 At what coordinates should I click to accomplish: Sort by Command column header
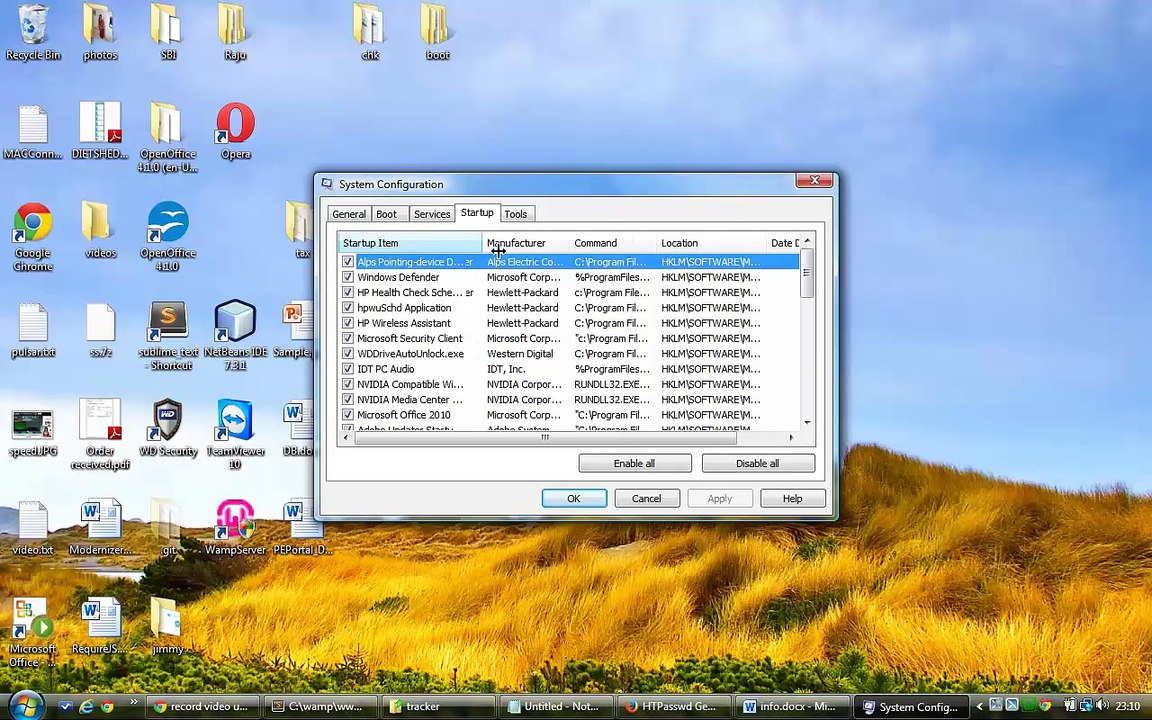[x=613, y=242]
